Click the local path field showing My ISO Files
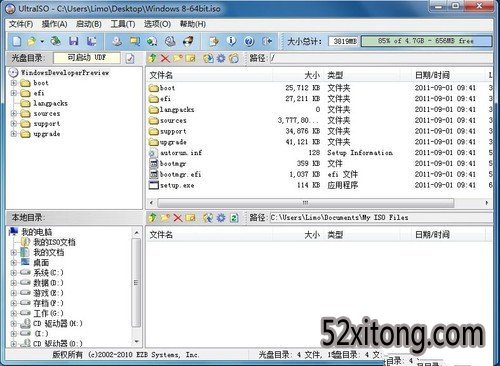 coord(381,218)
